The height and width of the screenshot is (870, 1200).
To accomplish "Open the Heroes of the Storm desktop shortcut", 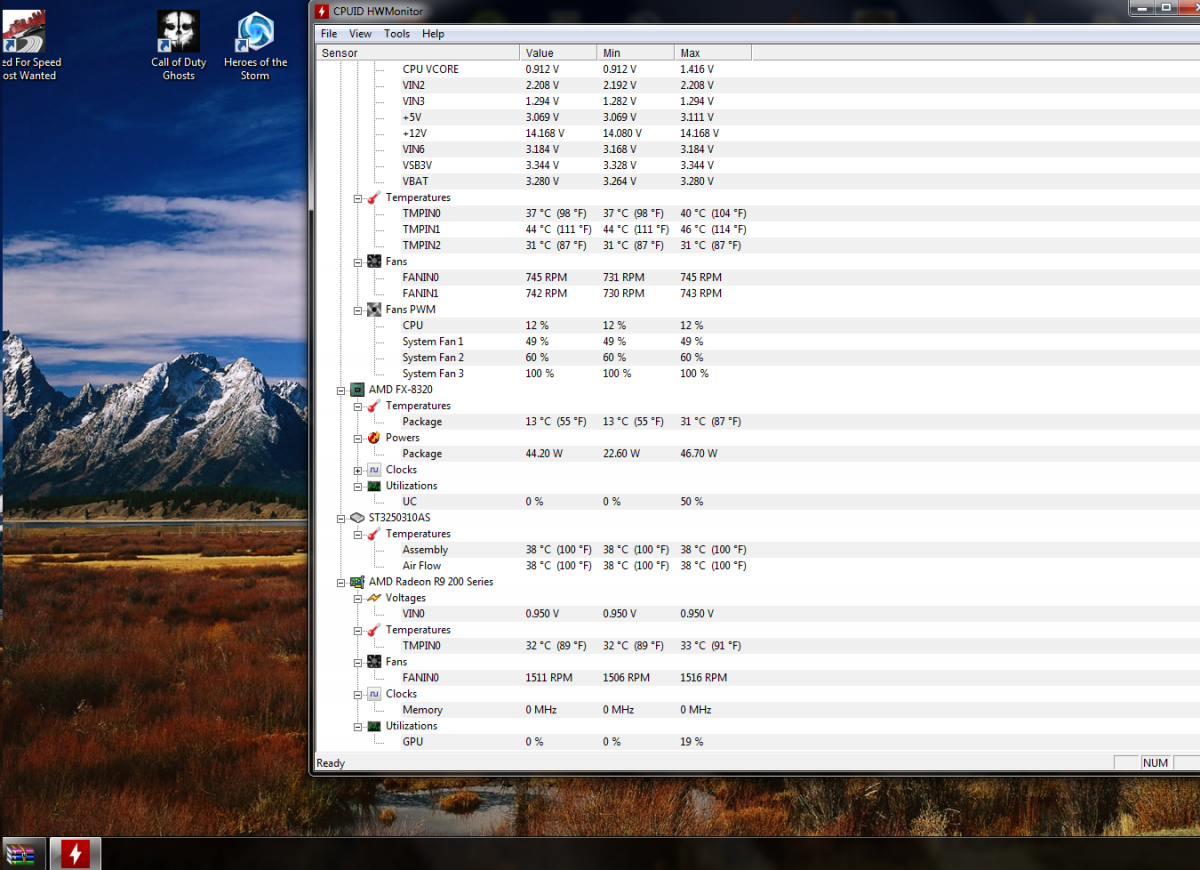I will coord(255,45).
